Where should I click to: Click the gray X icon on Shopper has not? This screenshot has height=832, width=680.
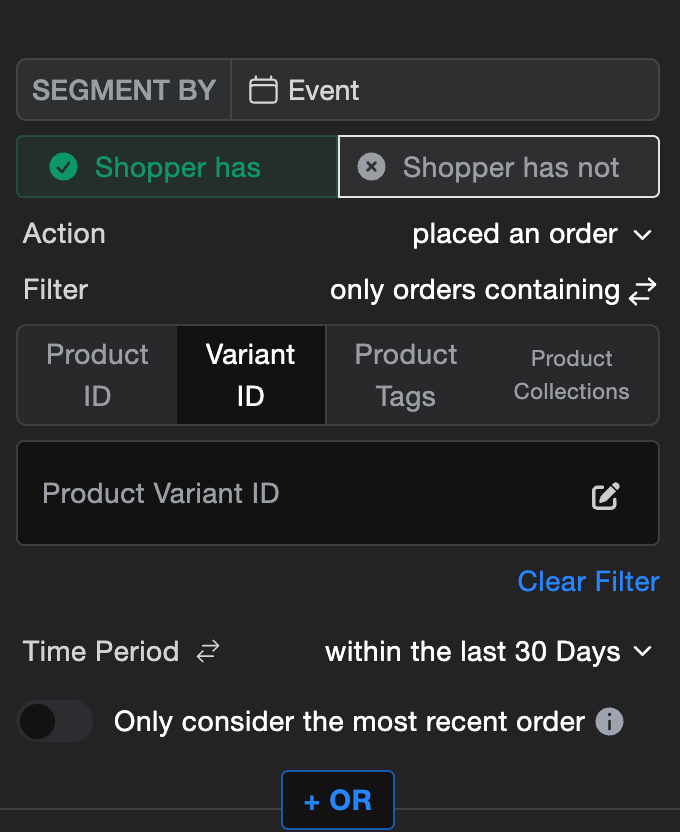[x=372, y=167]
